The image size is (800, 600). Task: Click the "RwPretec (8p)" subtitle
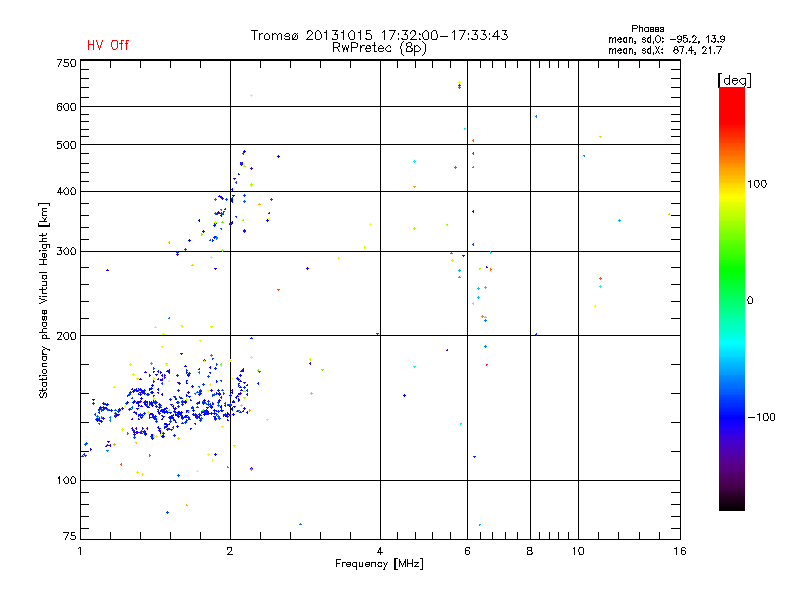(379, 48)
